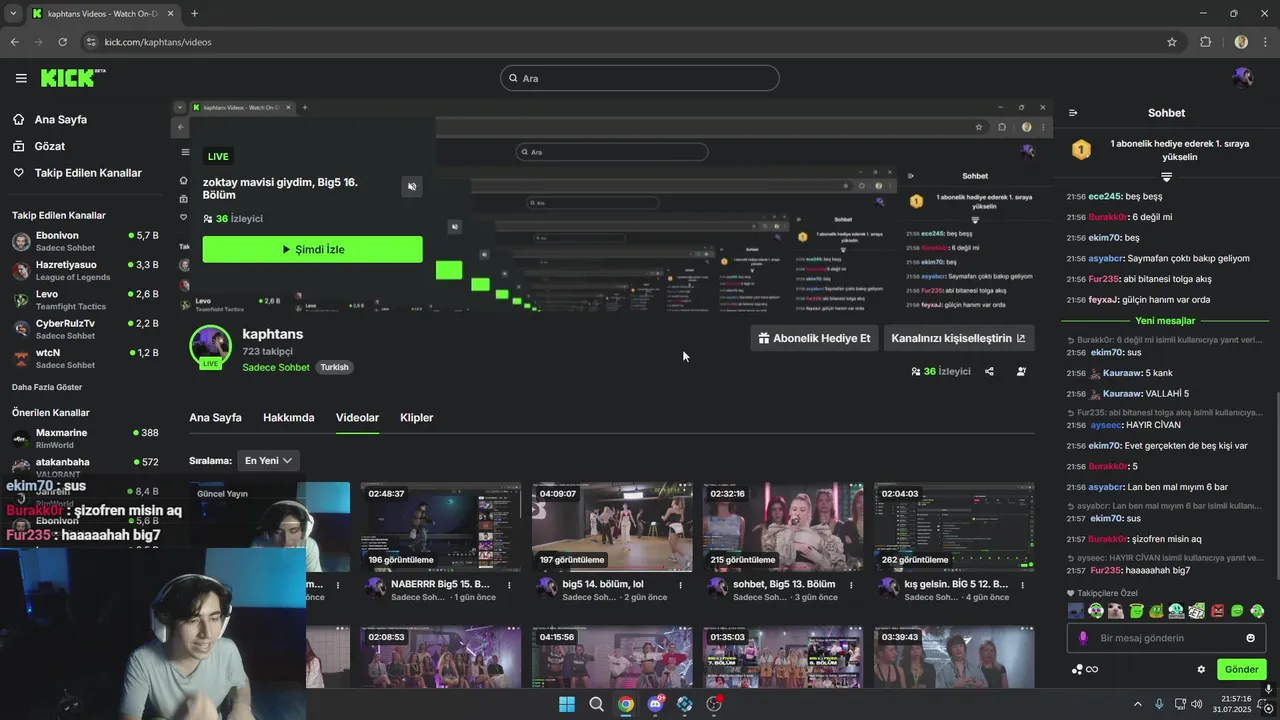1280x720 pixels.
Task: Open Takip Edilen Kanallar heart item in sidebar
Action: [77, 173]
